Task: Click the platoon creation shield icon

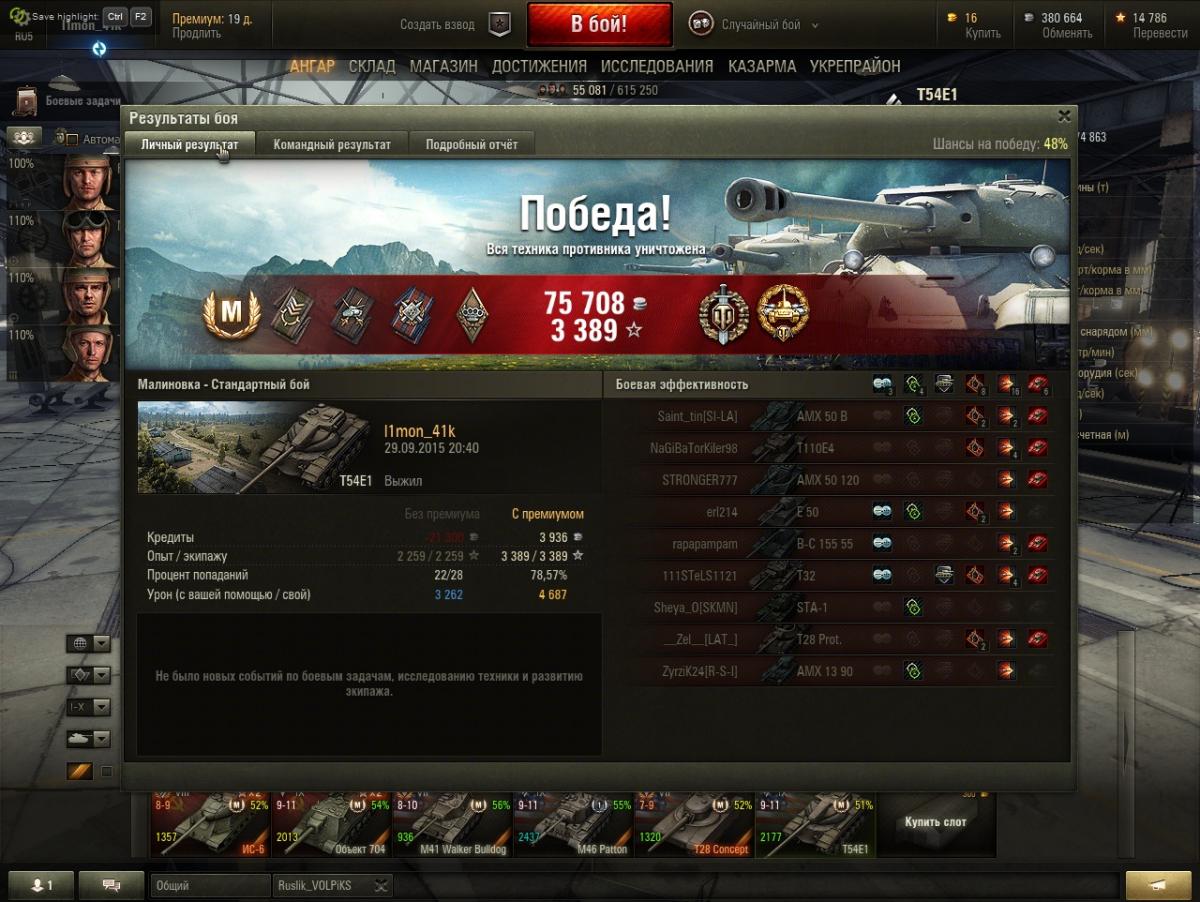Action: click(x=499, y=25)
